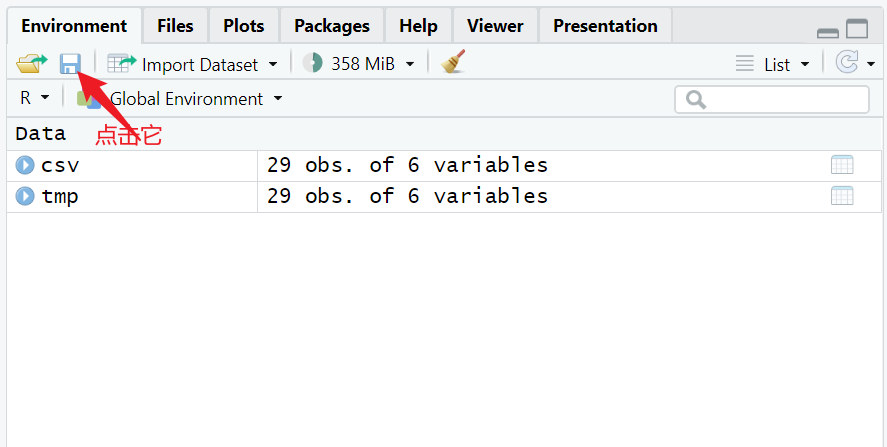This screenshot has height=447, width=887.
Task: Open the Help tab
Action: pyautogui.click(x=418, y=26)
